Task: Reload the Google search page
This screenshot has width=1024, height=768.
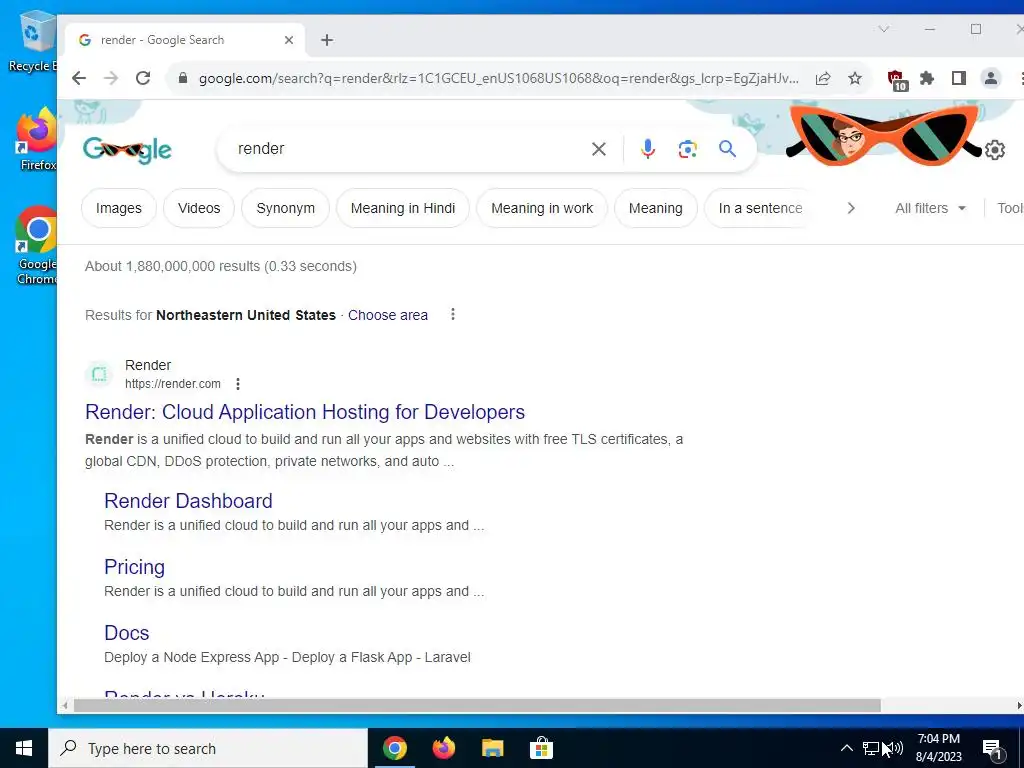Action: click(143, 78)
